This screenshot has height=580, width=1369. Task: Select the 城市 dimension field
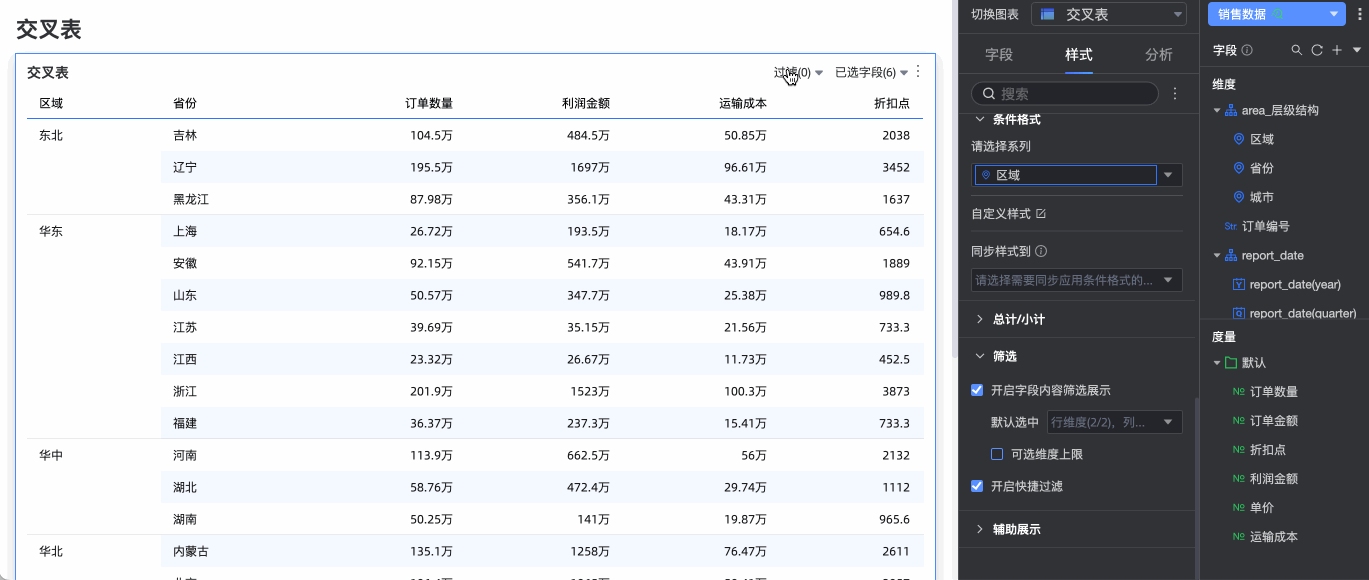(1262, 197)
